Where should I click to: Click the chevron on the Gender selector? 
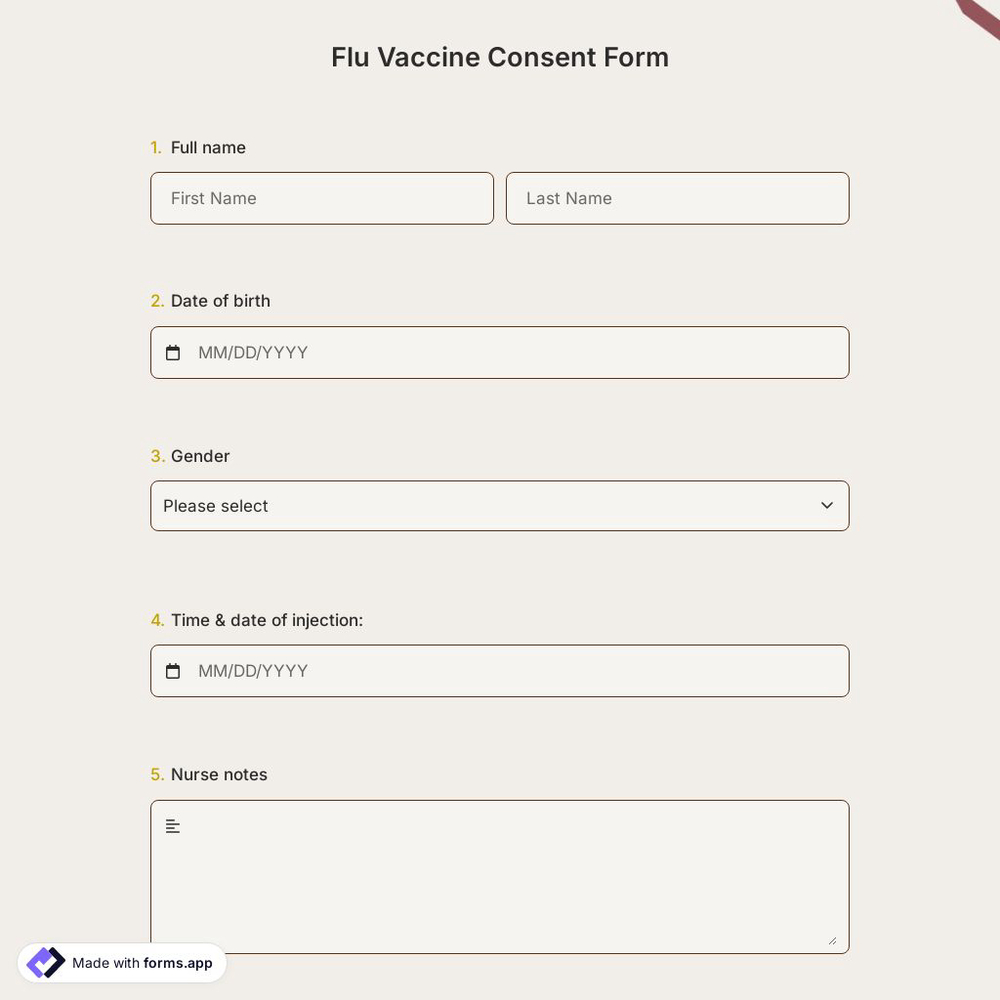(x=827, y=505)
